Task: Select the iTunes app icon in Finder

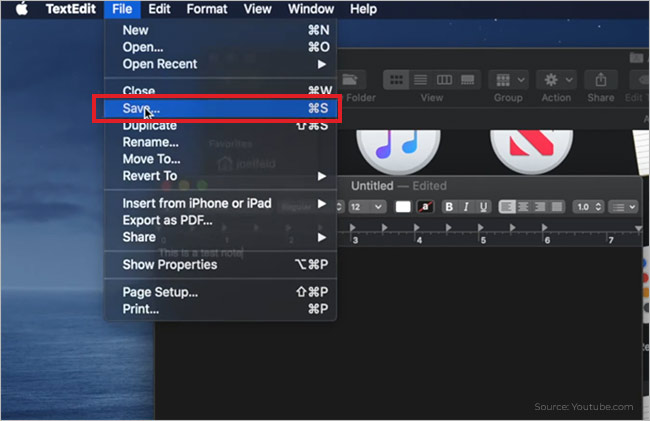Action: (398, 150)
